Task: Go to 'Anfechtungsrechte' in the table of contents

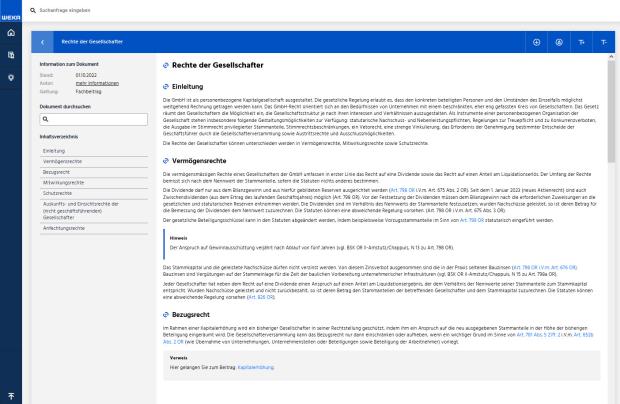Action: point(64,227)
